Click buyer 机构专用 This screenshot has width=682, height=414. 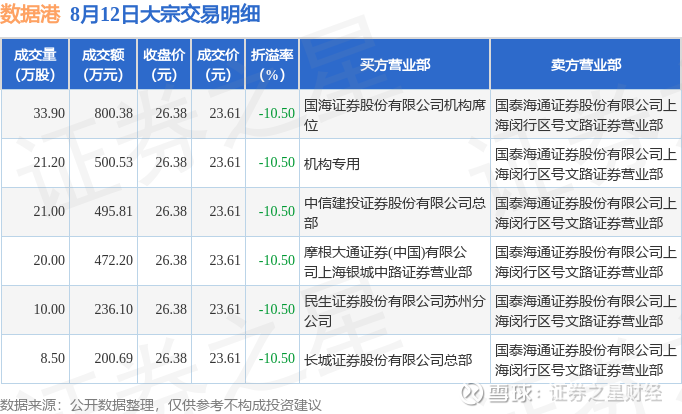(x=332, y=164)
